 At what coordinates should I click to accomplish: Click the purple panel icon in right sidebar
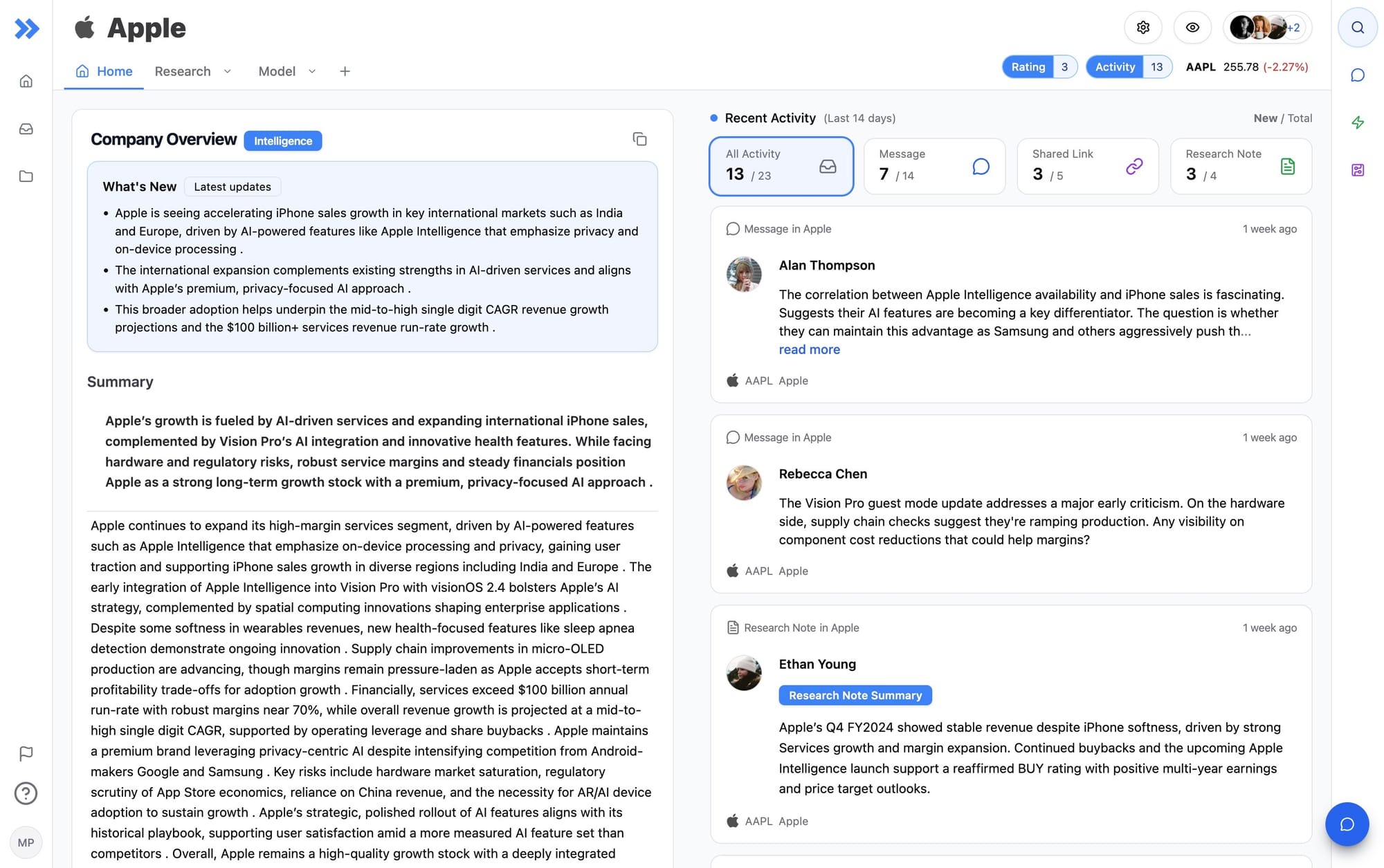1357,170
